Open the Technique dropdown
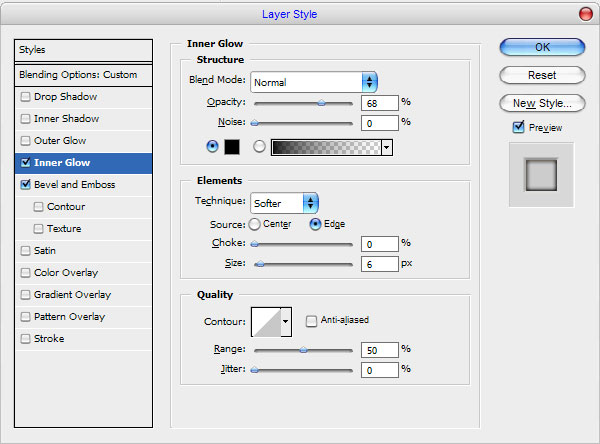 tap(284, 203)
